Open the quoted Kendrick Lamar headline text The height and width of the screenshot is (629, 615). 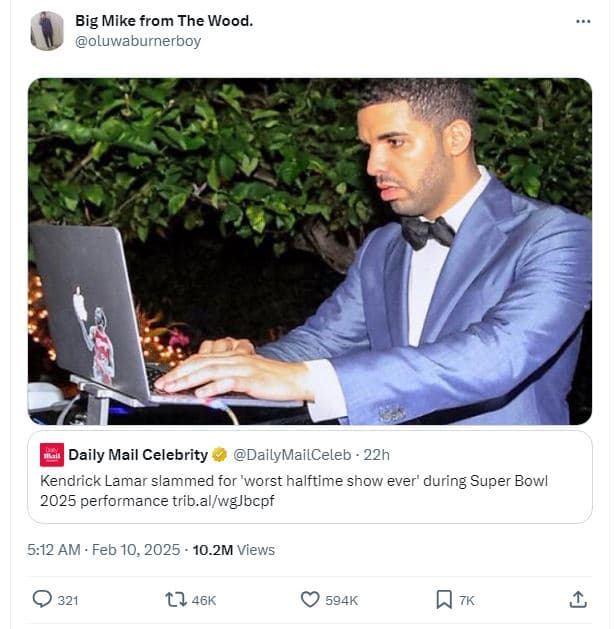point(294,490)
